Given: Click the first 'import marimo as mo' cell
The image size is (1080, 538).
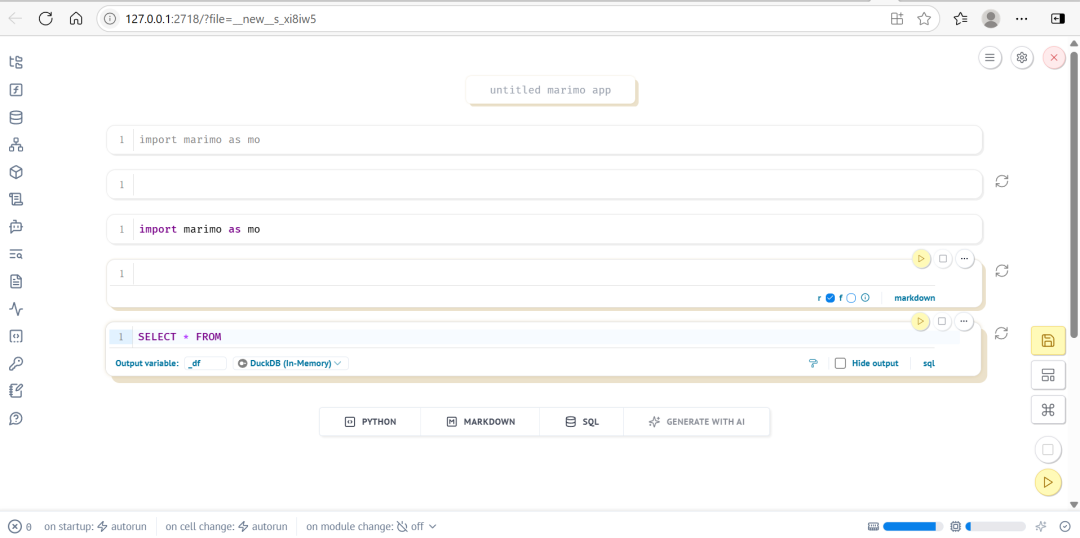Looking at the screenshot, I should point(544,140).
